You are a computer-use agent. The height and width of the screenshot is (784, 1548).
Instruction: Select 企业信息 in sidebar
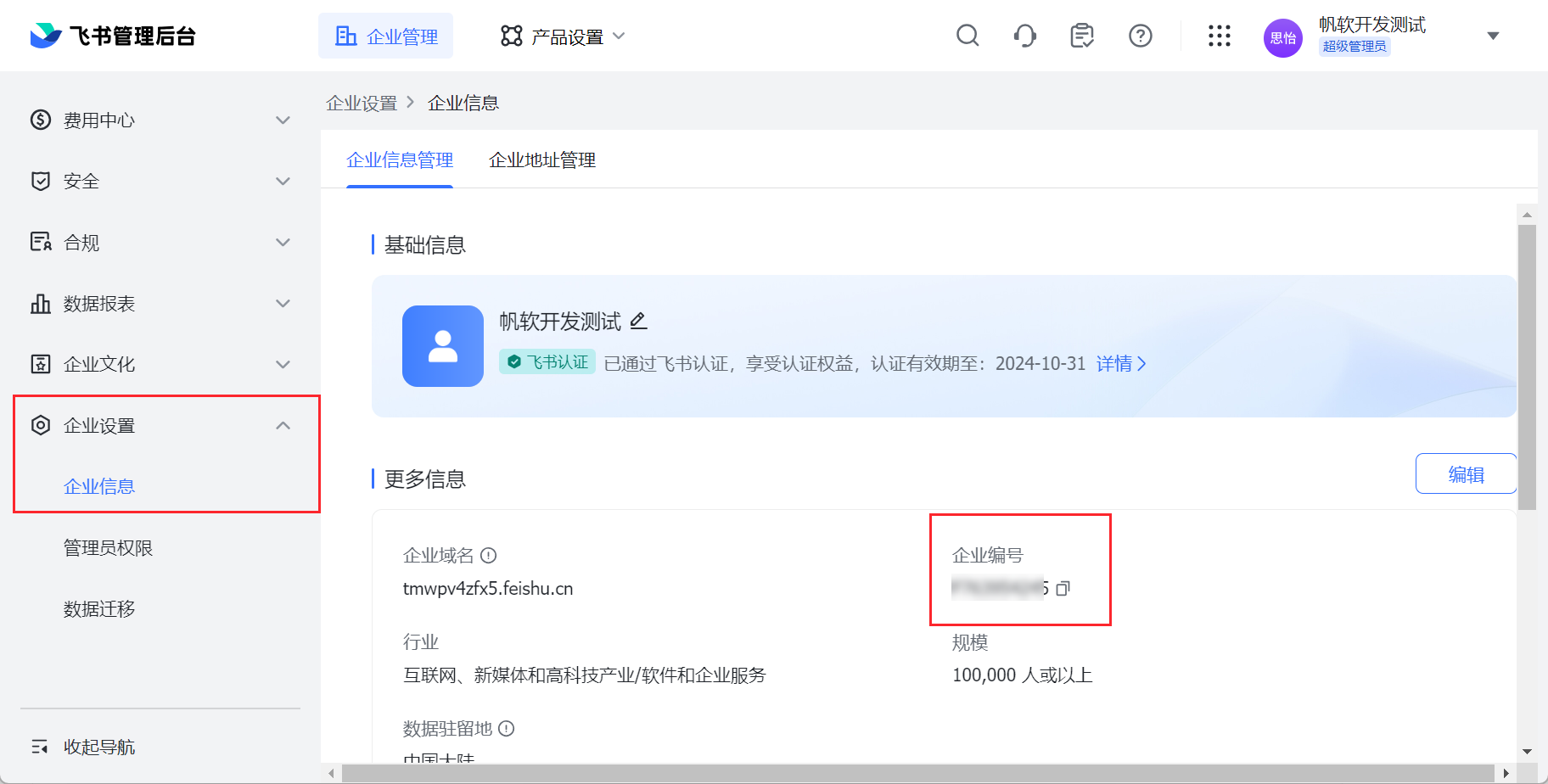coord(99,486)
